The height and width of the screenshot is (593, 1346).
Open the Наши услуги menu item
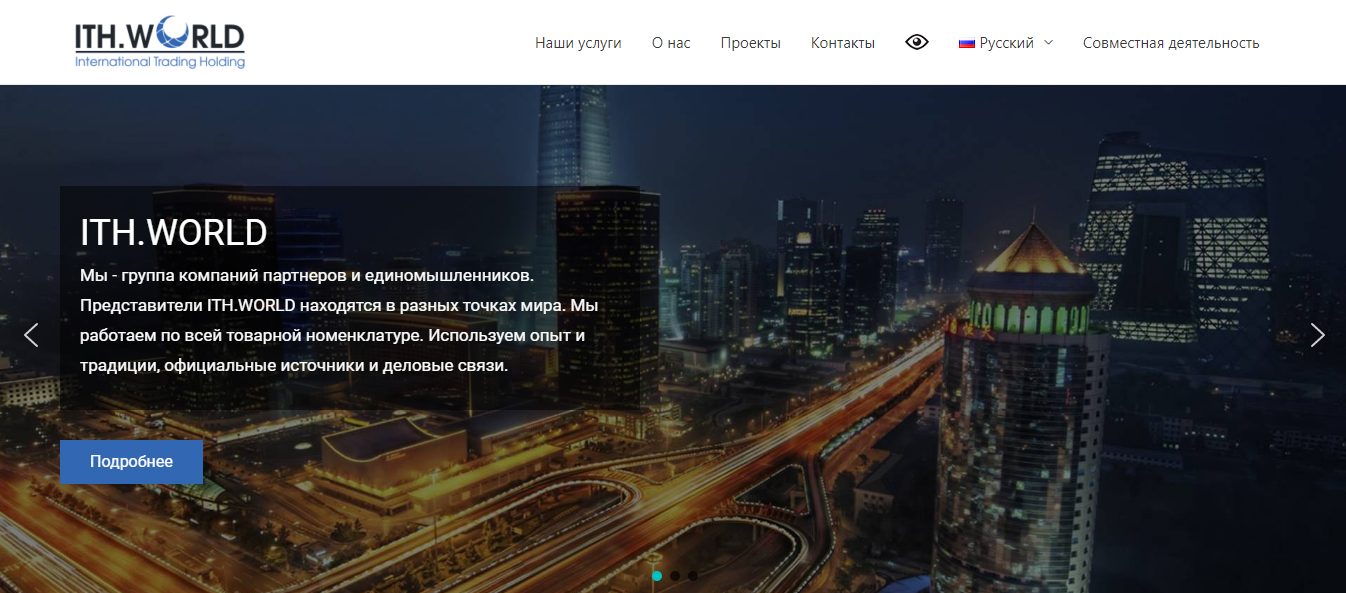pyautogui.click(x=578, y=43)
